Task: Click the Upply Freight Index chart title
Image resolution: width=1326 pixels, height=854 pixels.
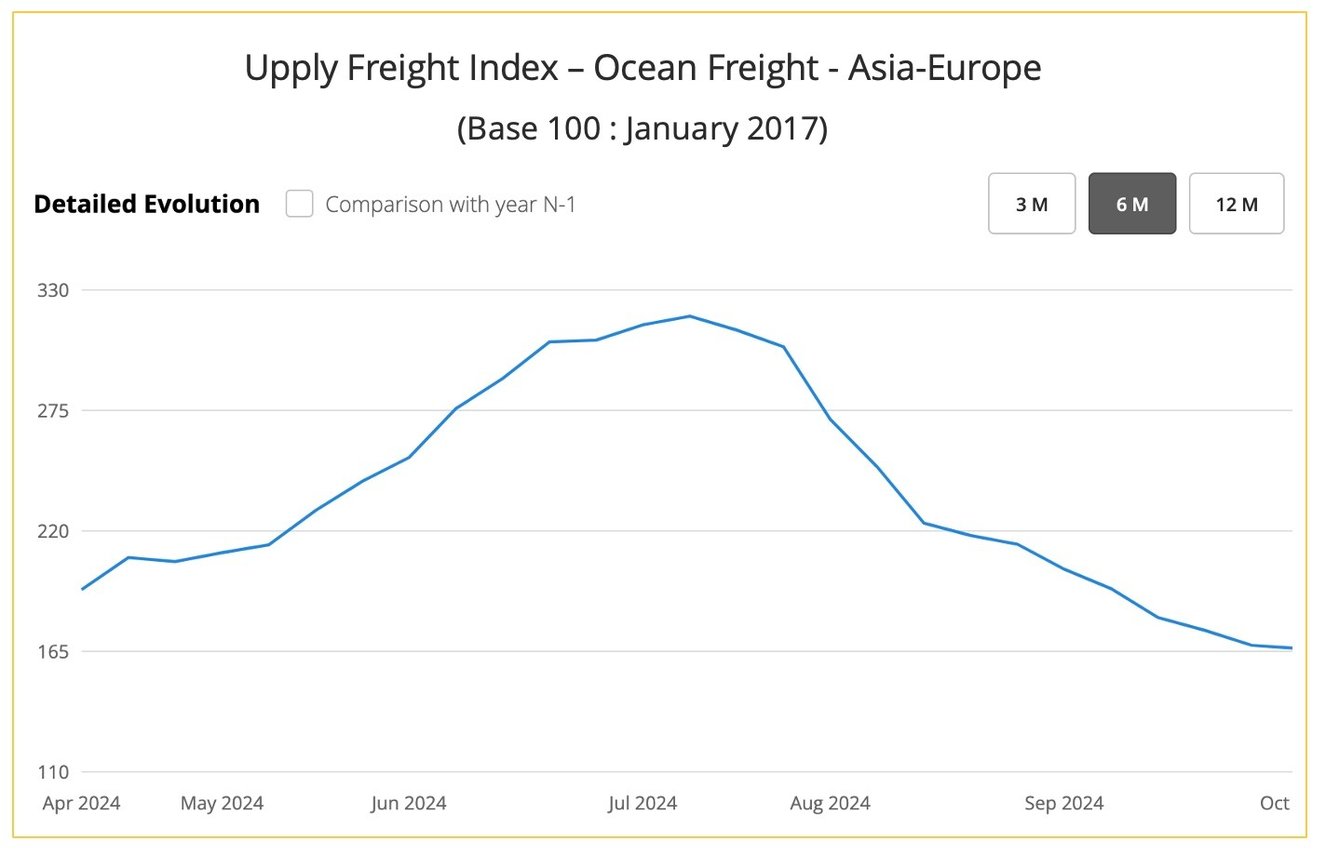Action: coord(642,67)
